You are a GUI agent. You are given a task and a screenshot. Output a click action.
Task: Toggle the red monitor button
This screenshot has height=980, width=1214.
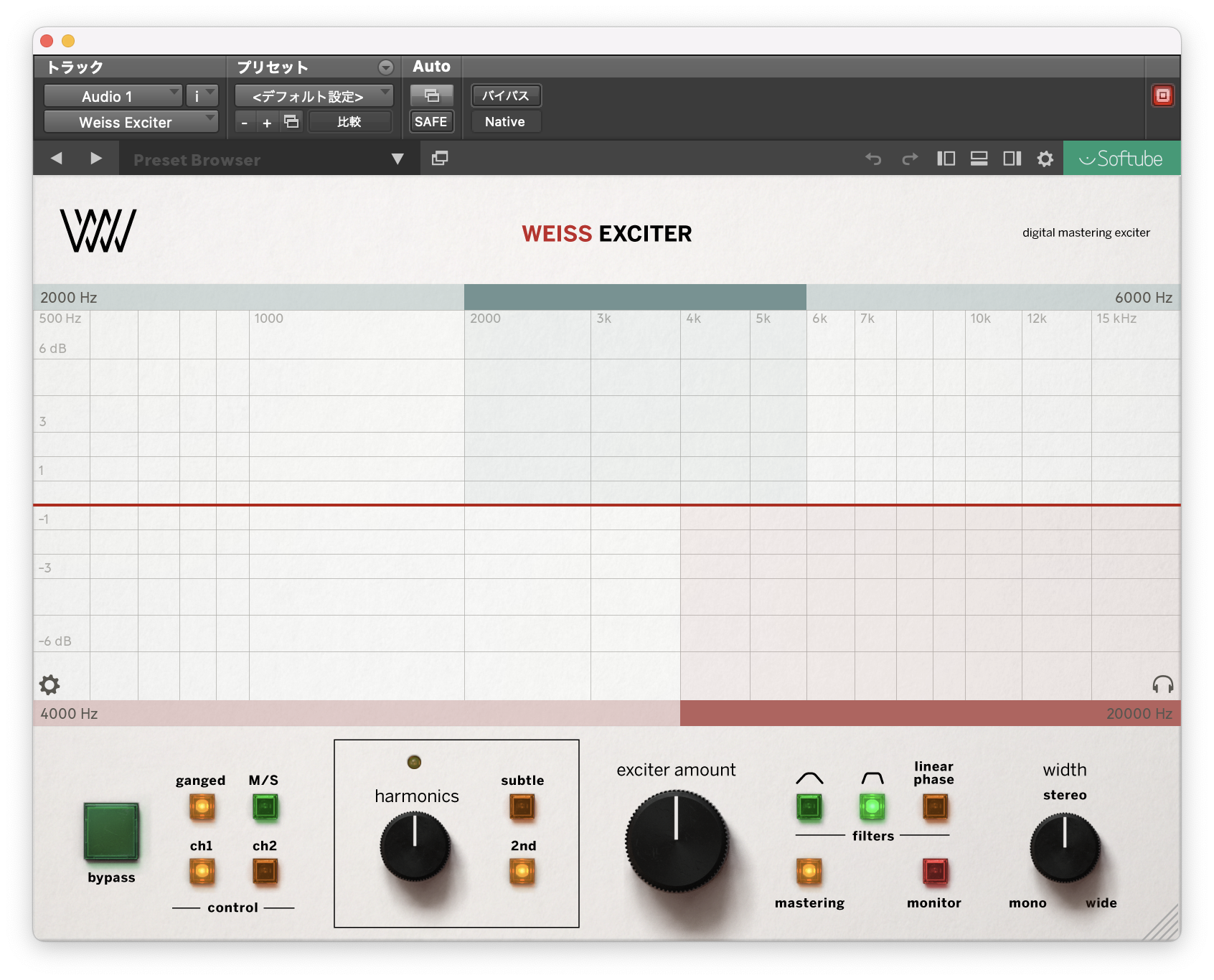[x=935, y=872]
